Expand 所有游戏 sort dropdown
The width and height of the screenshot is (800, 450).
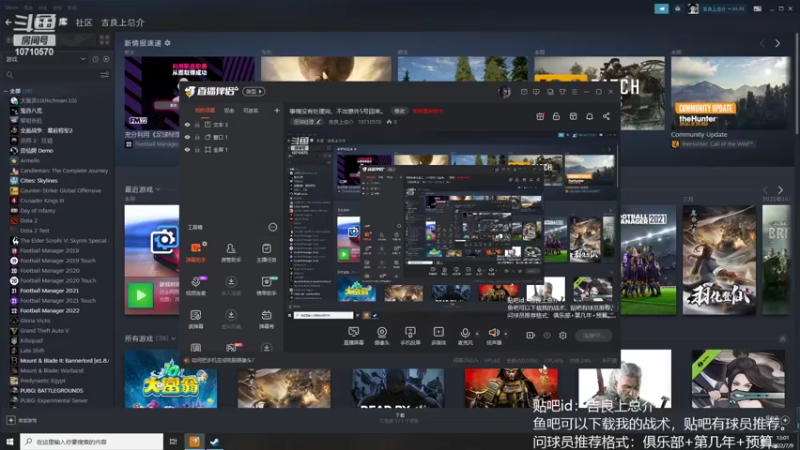(x=174, y=338)
